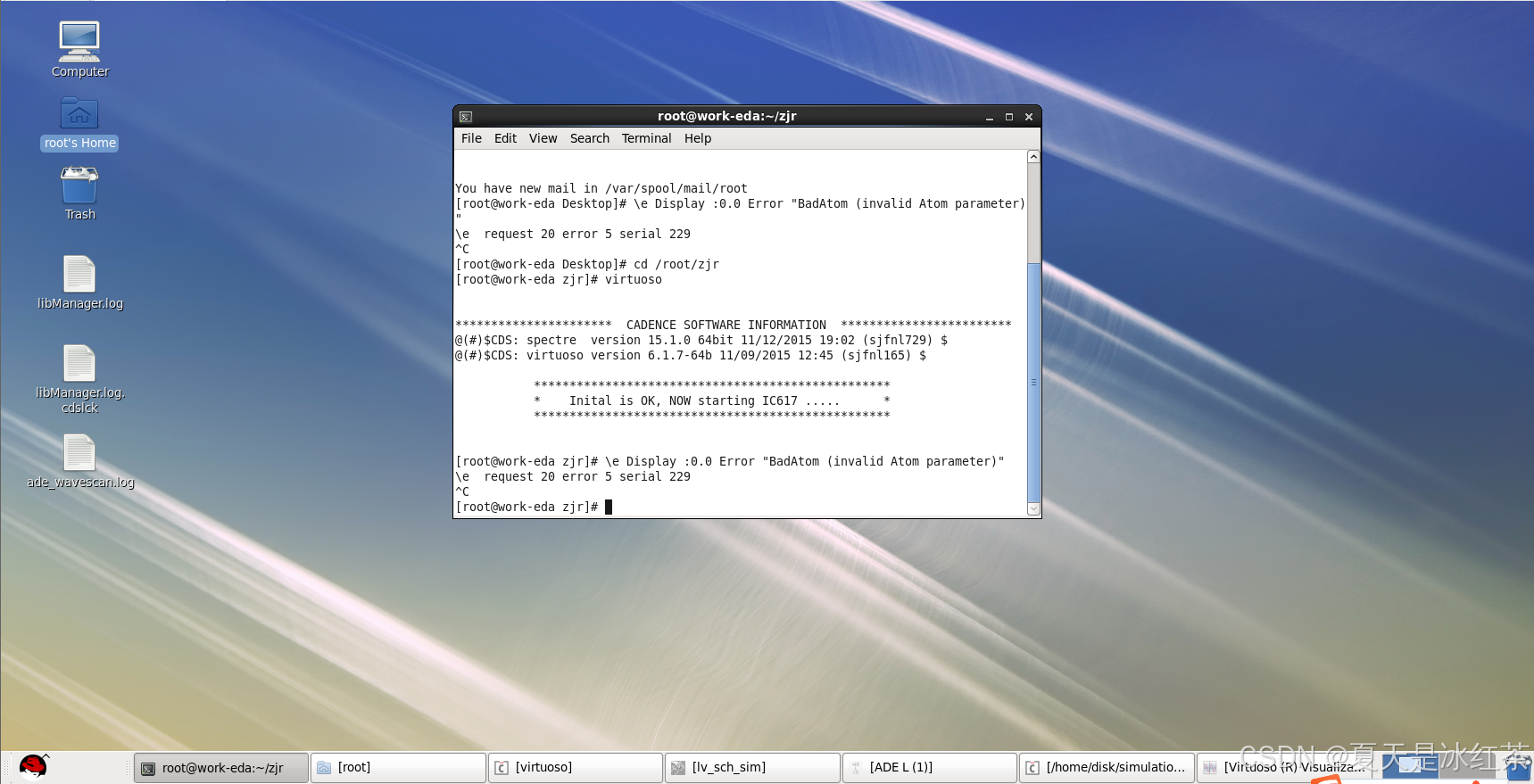Click terminal scrollbar down arrow

1033,509
